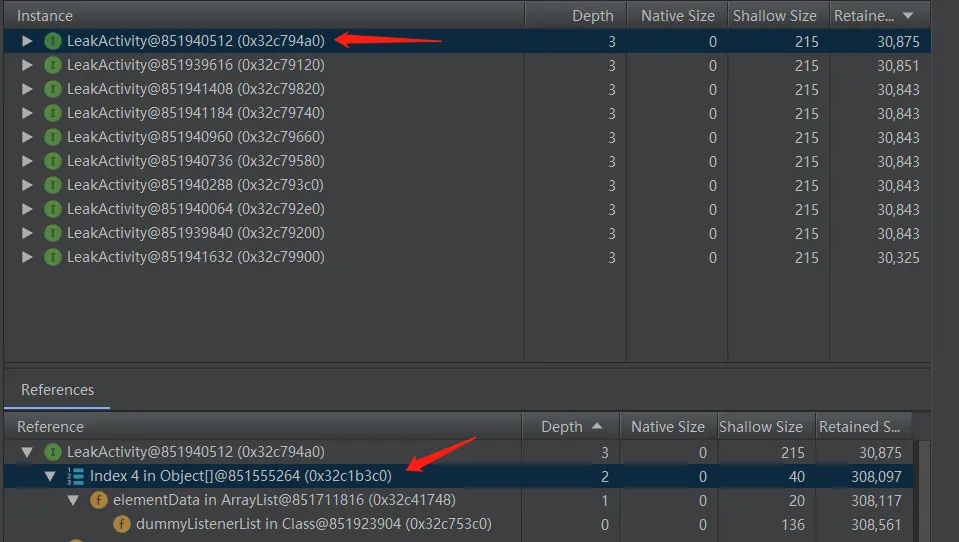Click instance icon of LeakActivity@851939840

pyautogui.click(x=53, y=233)
